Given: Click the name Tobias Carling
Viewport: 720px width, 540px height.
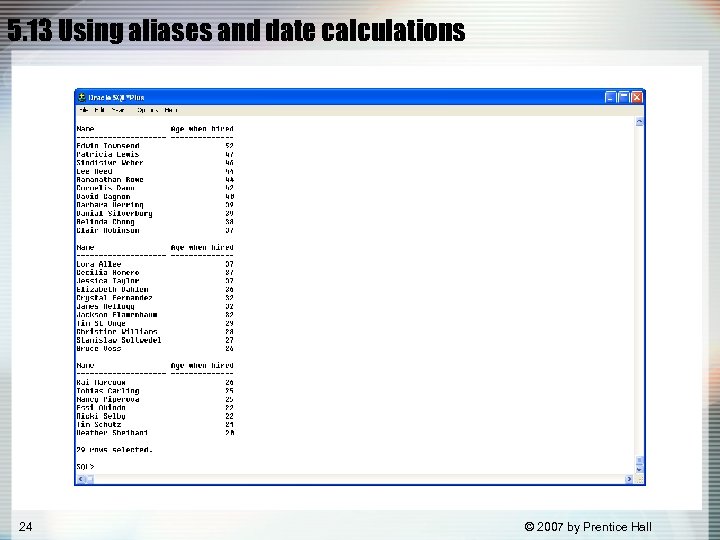Looking at the screenshot, I should (108, 391).
